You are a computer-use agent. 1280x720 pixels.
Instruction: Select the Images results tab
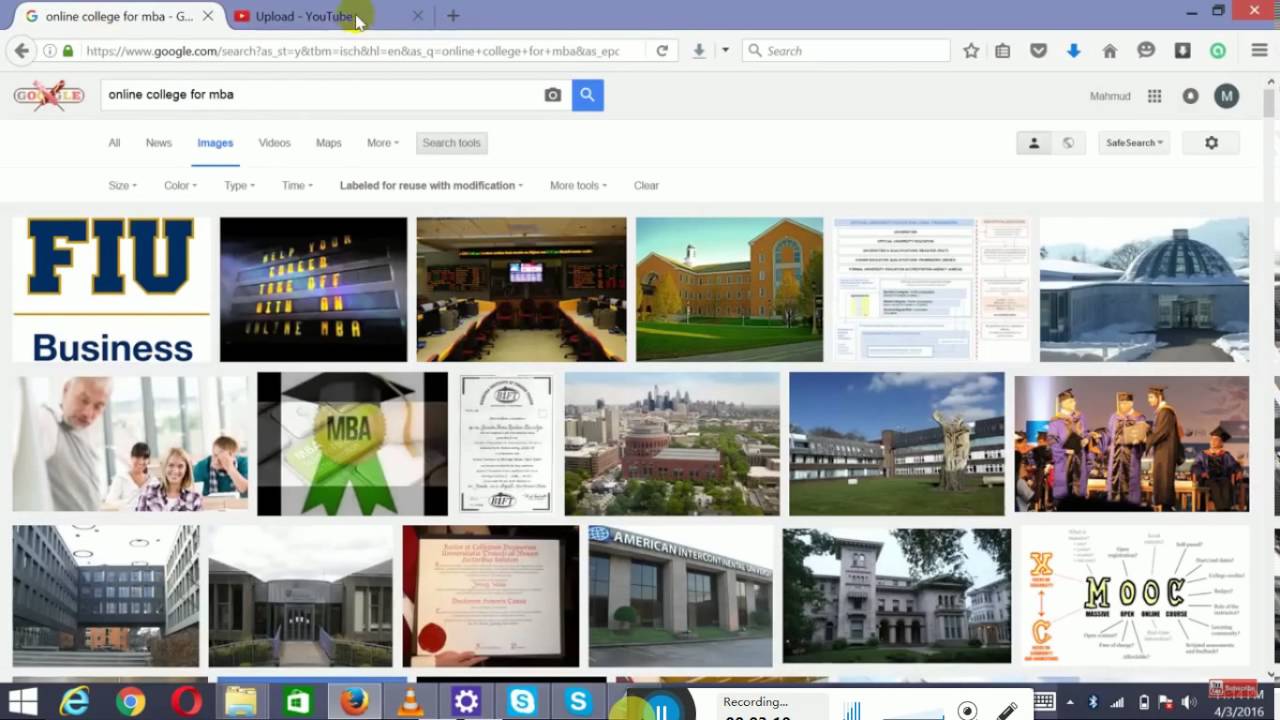click(215, 143)
